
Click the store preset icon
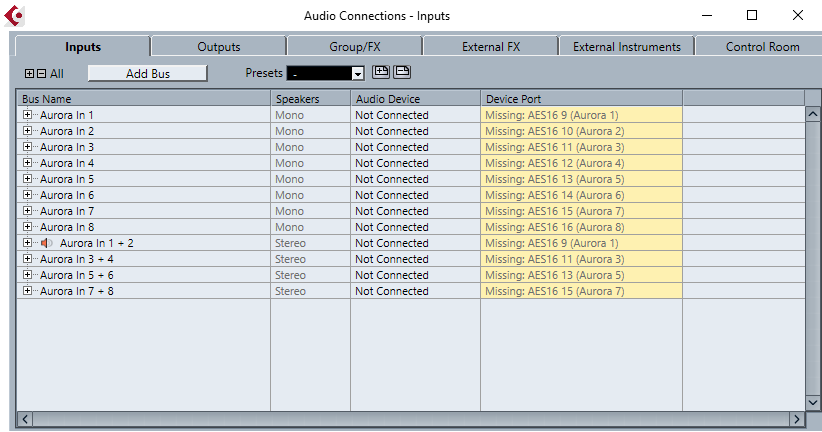381,72
